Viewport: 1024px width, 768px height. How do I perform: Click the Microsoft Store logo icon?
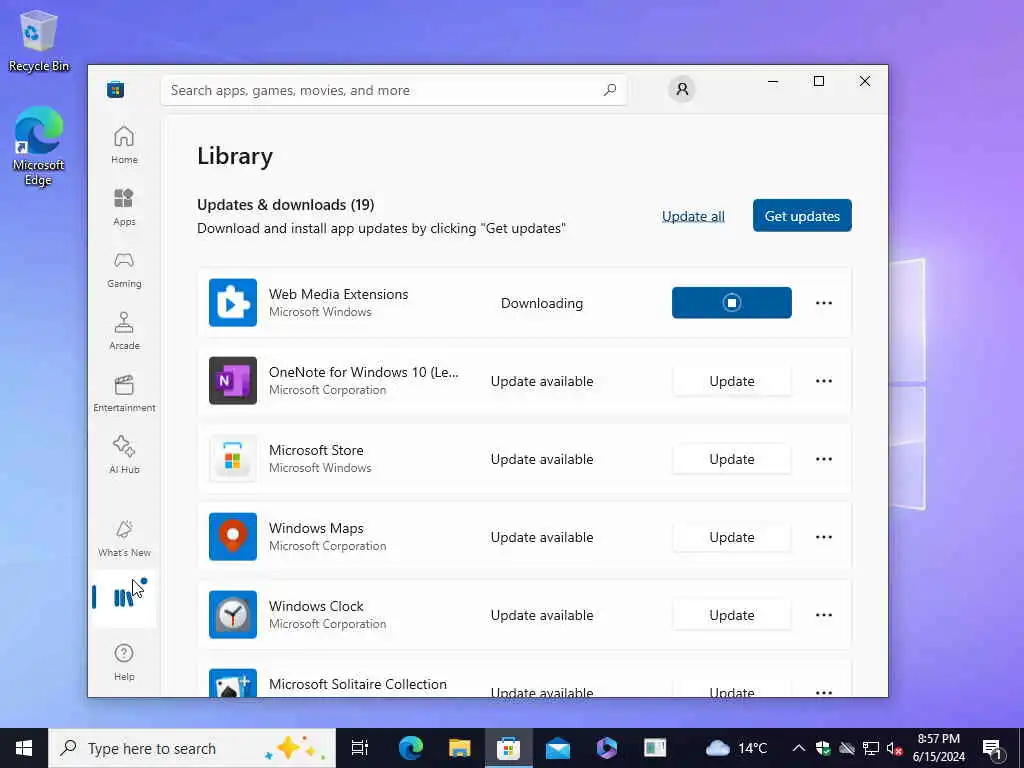pos(116,89)
